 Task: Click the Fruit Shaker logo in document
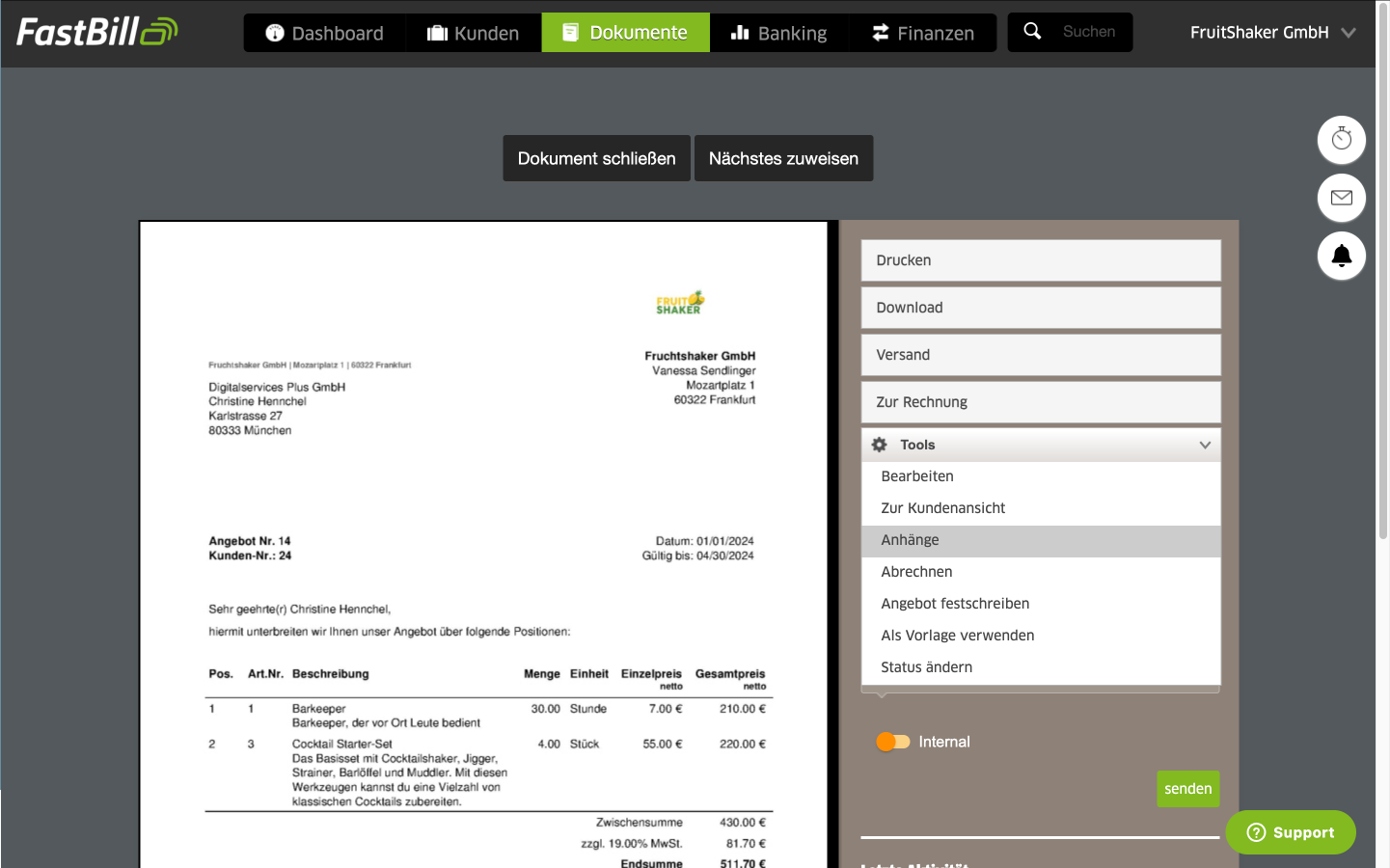(680, 303)
